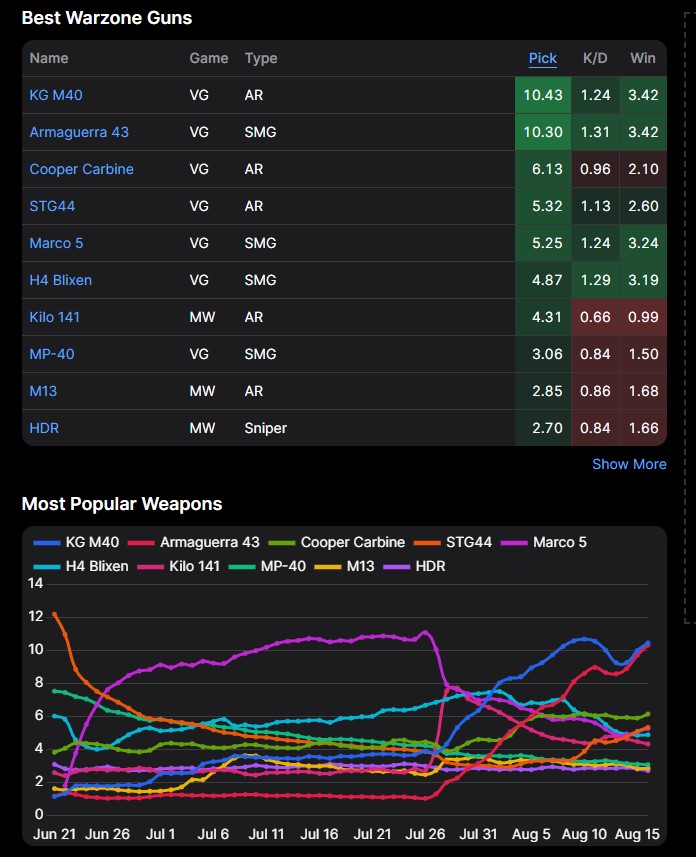Click the Name column header

pyautogui.click(x=49, y=58)
